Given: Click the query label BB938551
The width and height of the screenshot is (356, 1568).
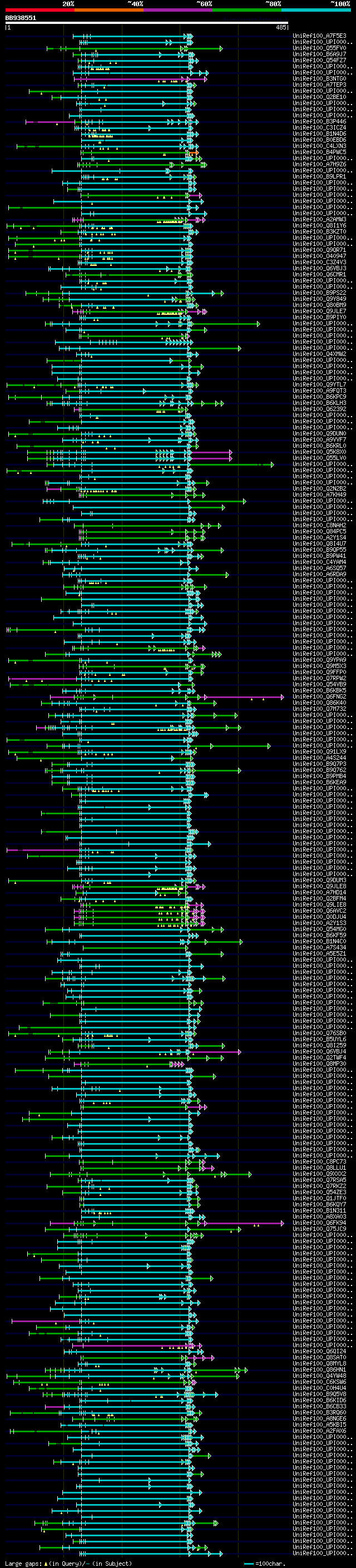Looking at the screenshot, I should pyautogui.click(x=21, y=18).
